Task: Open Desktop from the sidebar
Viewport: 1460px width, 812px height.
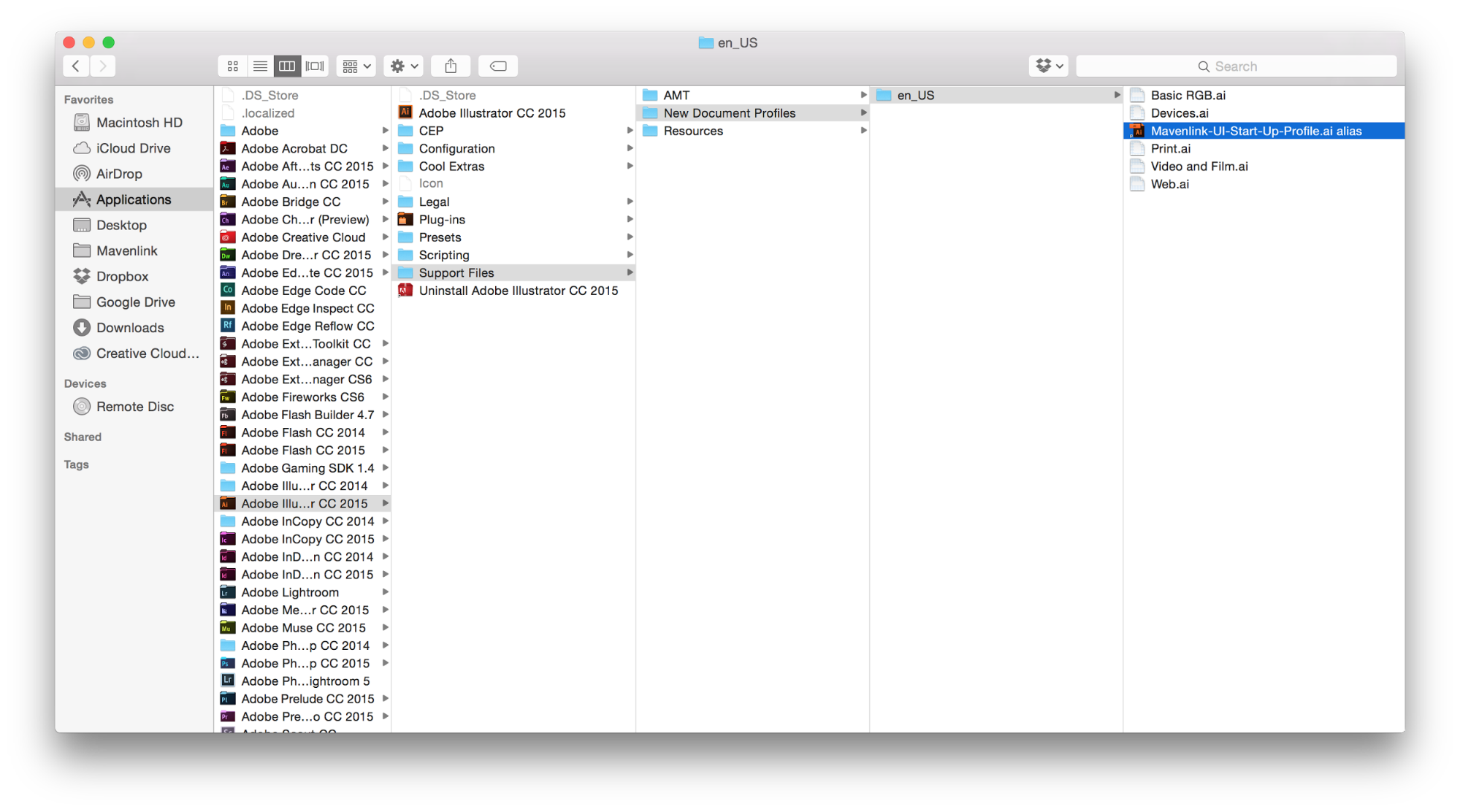Action: 134,225
